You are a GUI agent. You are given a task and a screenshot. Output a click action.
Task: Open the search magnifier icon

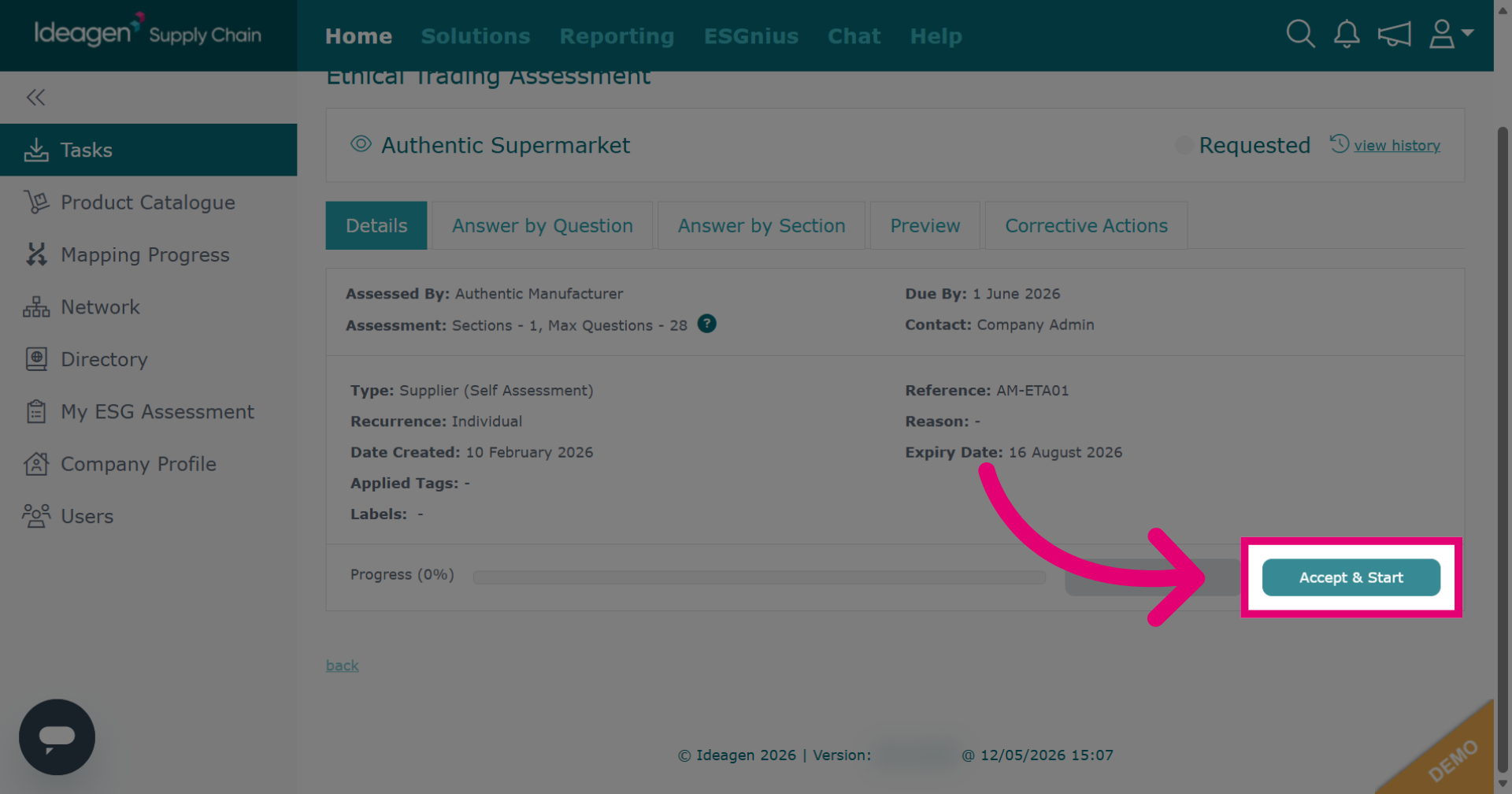(x=1300, y=34)
